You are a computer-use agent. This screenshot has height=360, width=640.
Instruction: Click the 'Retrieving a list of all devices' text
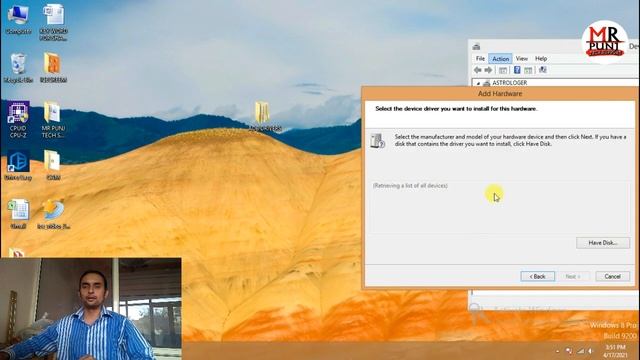410,186
